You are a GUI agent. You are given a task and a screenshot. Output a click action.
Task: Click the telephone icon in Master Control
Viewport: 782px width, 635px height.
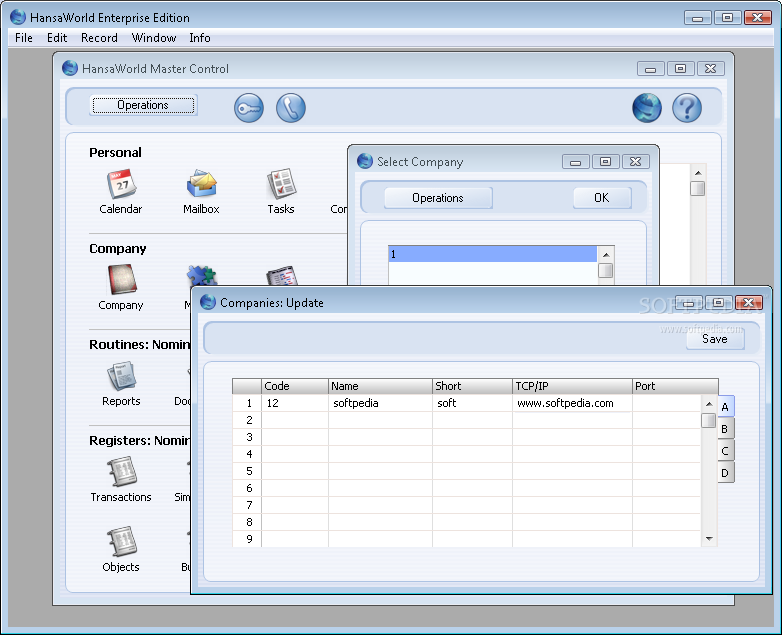click(291, 108)
